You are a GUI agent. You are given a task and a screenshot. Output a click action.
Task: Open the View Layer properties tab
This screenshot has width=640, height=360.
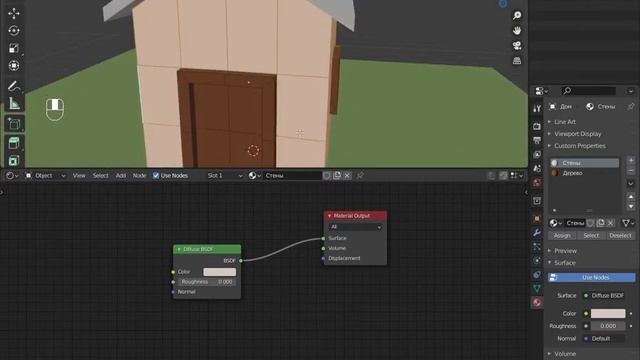tap(537, 154)
